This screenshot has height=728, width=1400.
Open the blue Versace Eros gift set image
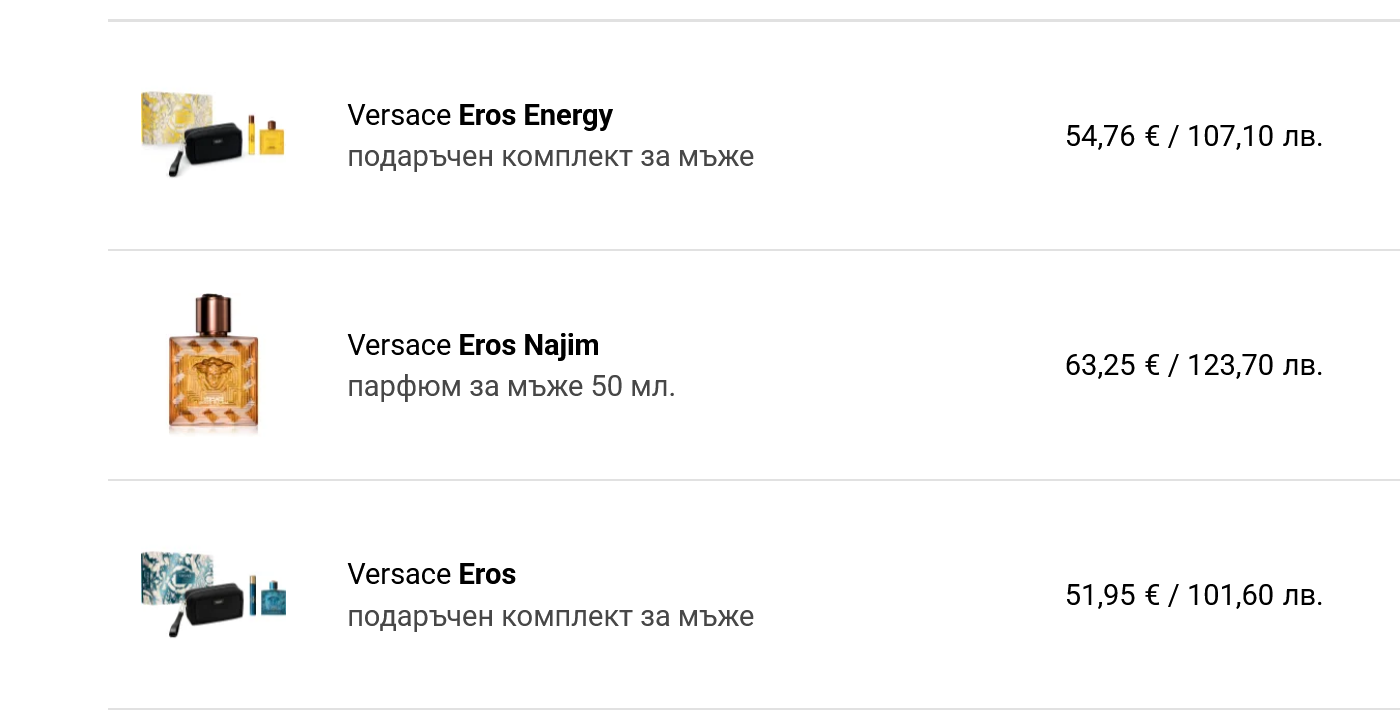(213, 594)
